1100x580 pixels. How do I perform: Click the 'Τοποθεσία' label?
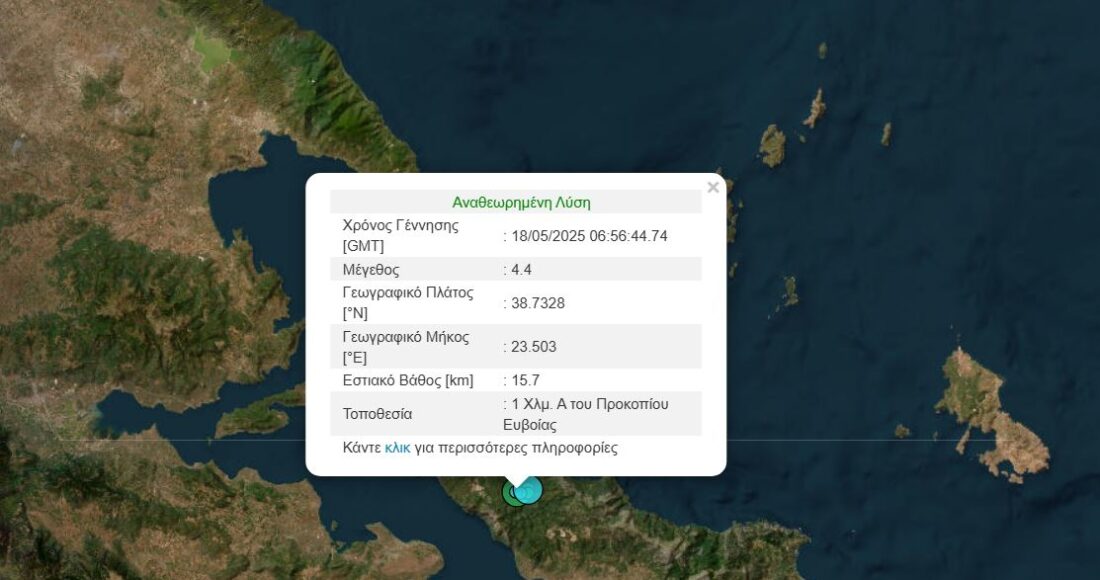(x=377, y=414)
